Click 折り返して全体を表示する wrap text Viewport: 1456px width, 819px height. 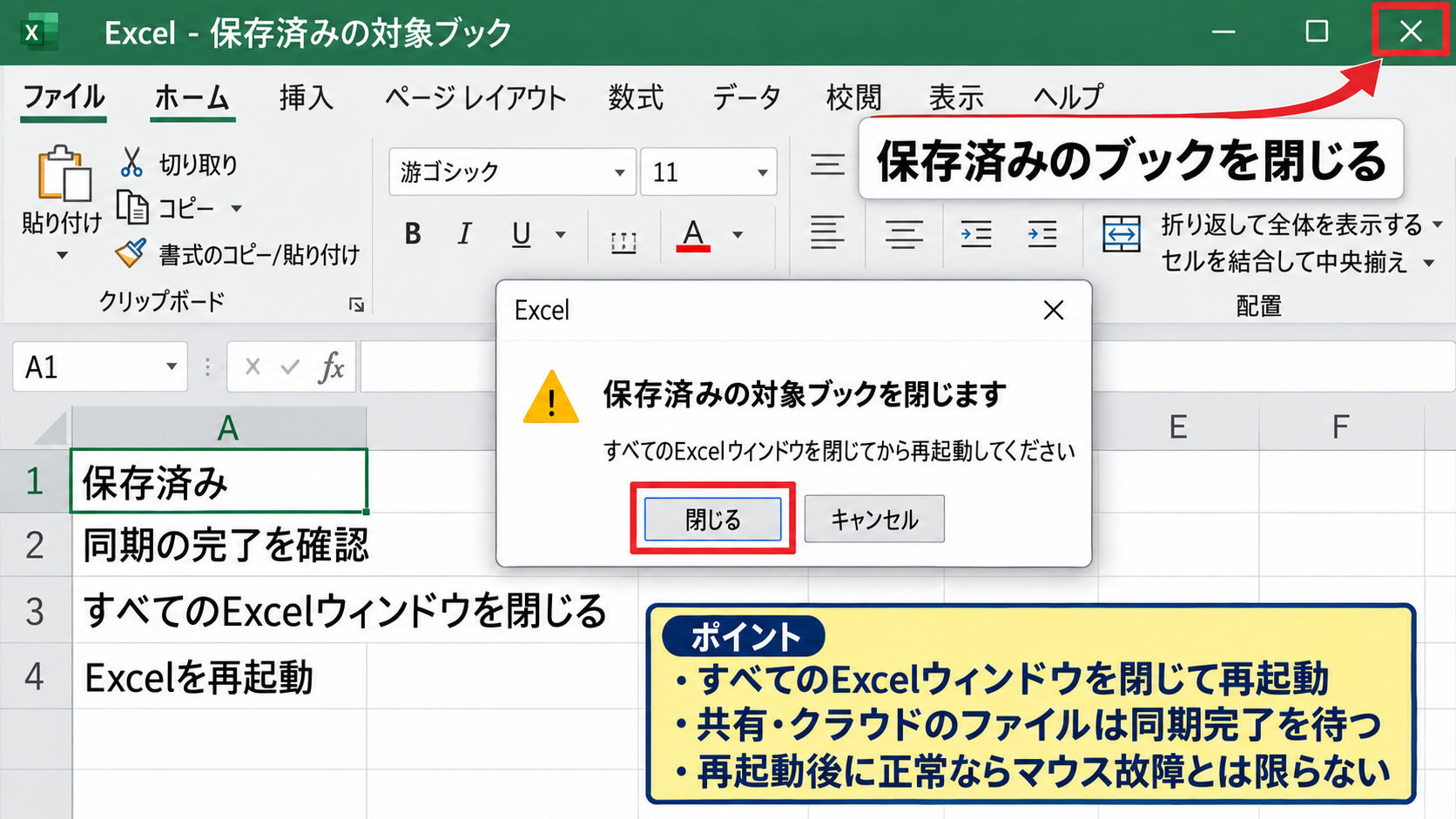pyautogui.click(x=1292, y=225)
